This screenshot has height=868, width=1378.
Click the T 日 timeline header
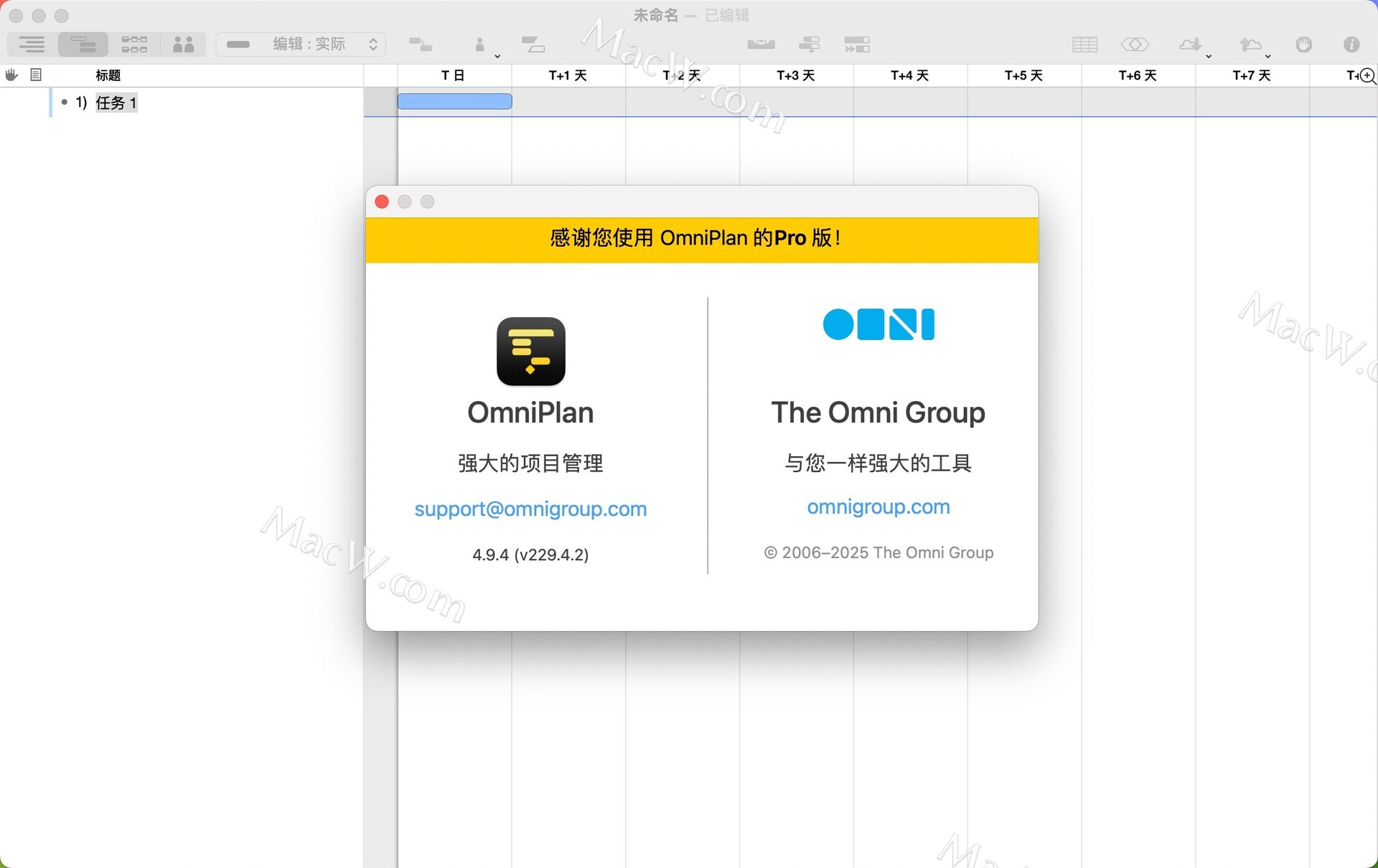click(x=453, y=75)
